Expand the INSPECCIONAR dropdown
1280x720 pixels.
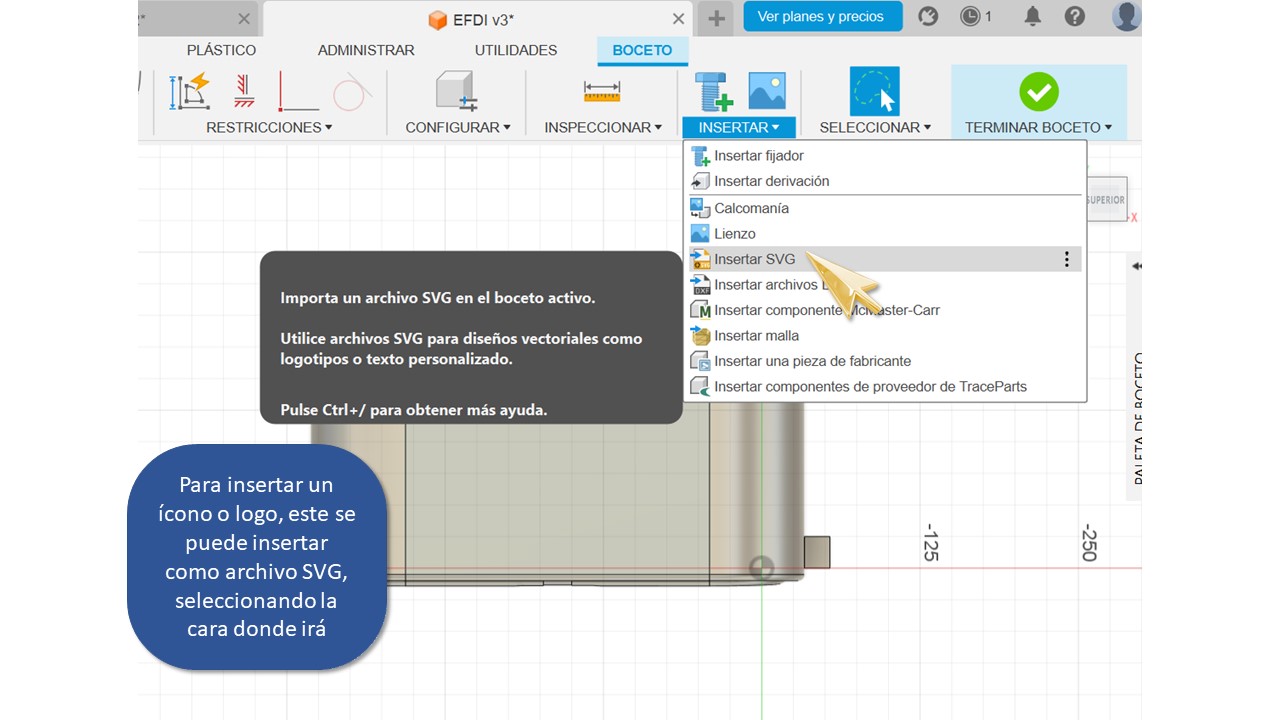point(603,127)
